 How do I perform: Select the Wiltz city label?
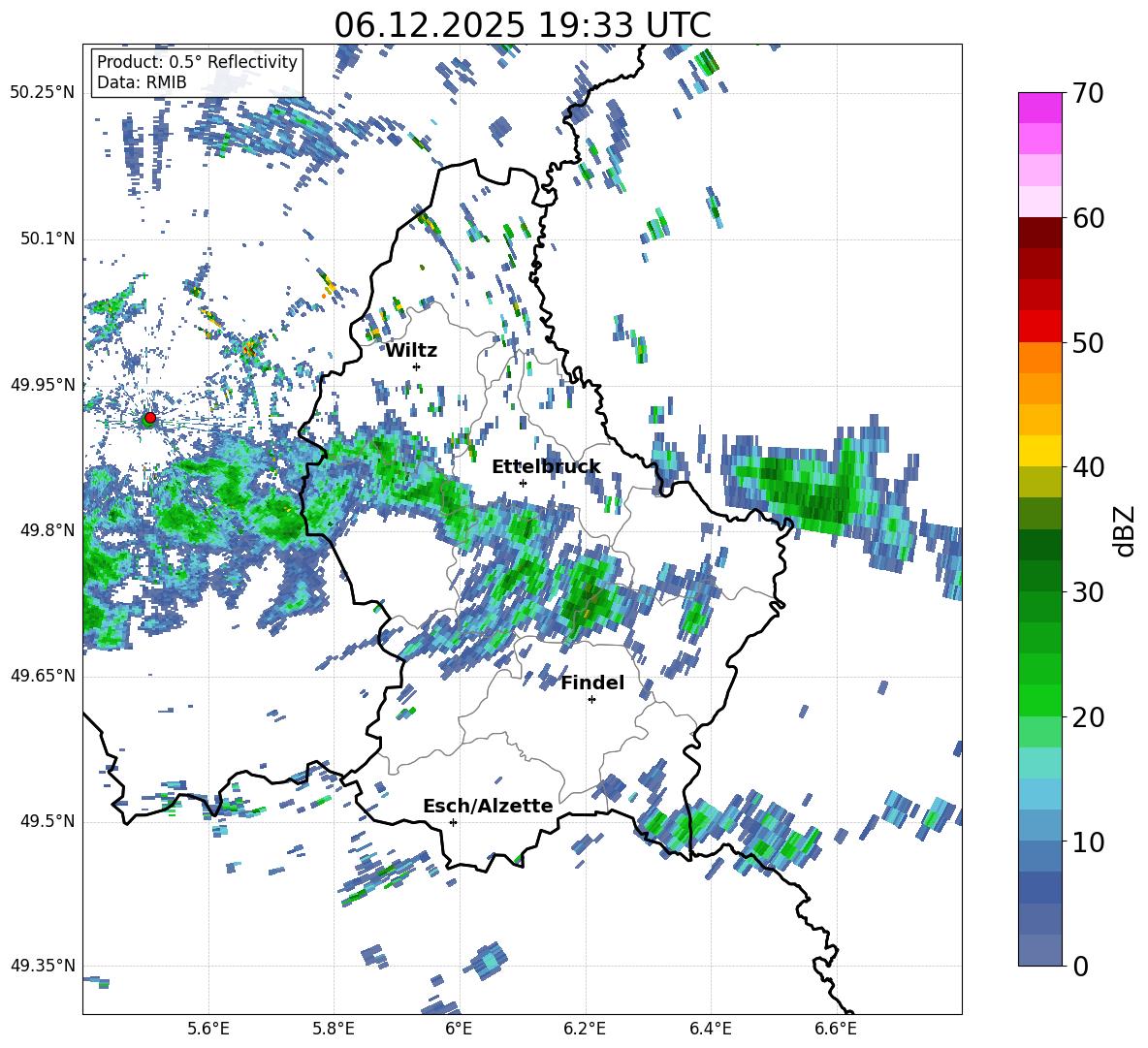411,351
